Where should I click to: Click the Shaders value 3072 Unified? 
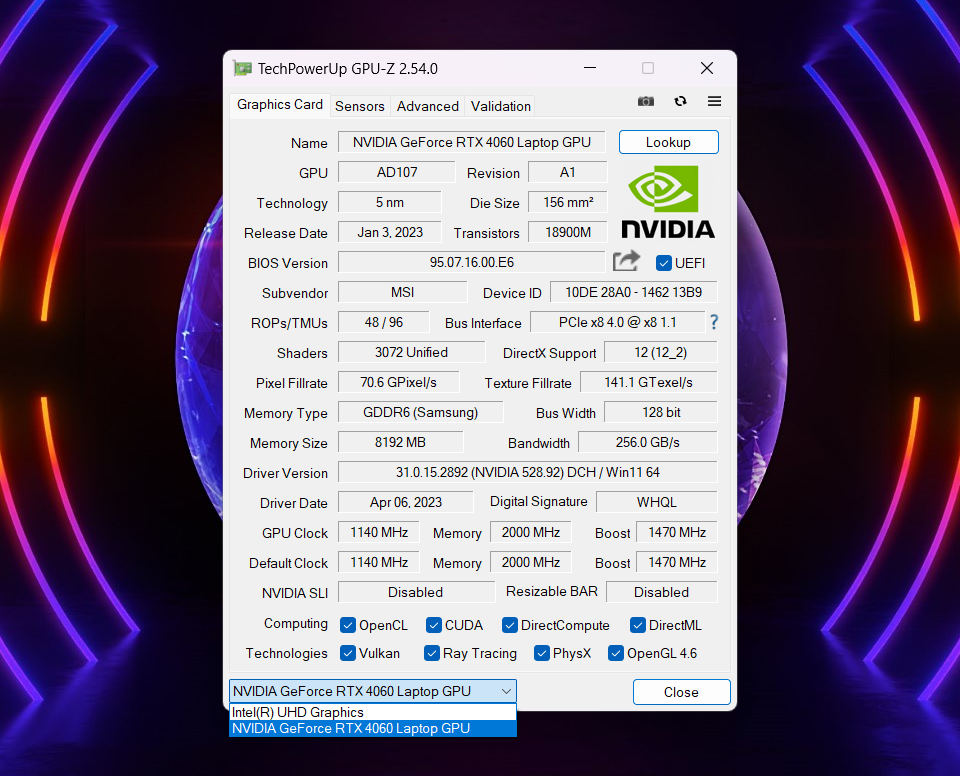click(411, 352)
